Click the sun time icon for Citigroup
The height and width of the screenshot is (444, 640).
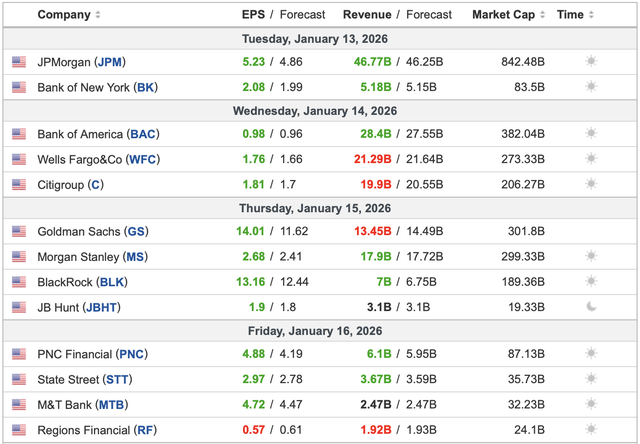coord(591,184)
